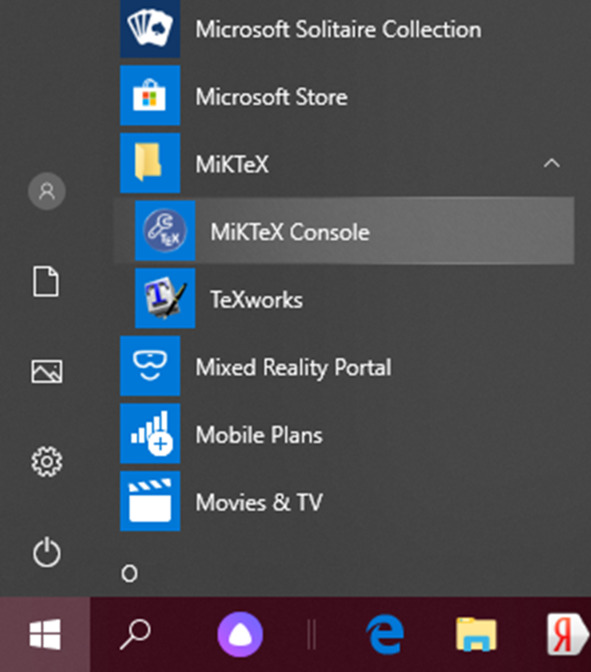This screenshot has width=591, height=672.
Task: Open the Mixed Reality Portal headset icon
Action: point(150,366)
